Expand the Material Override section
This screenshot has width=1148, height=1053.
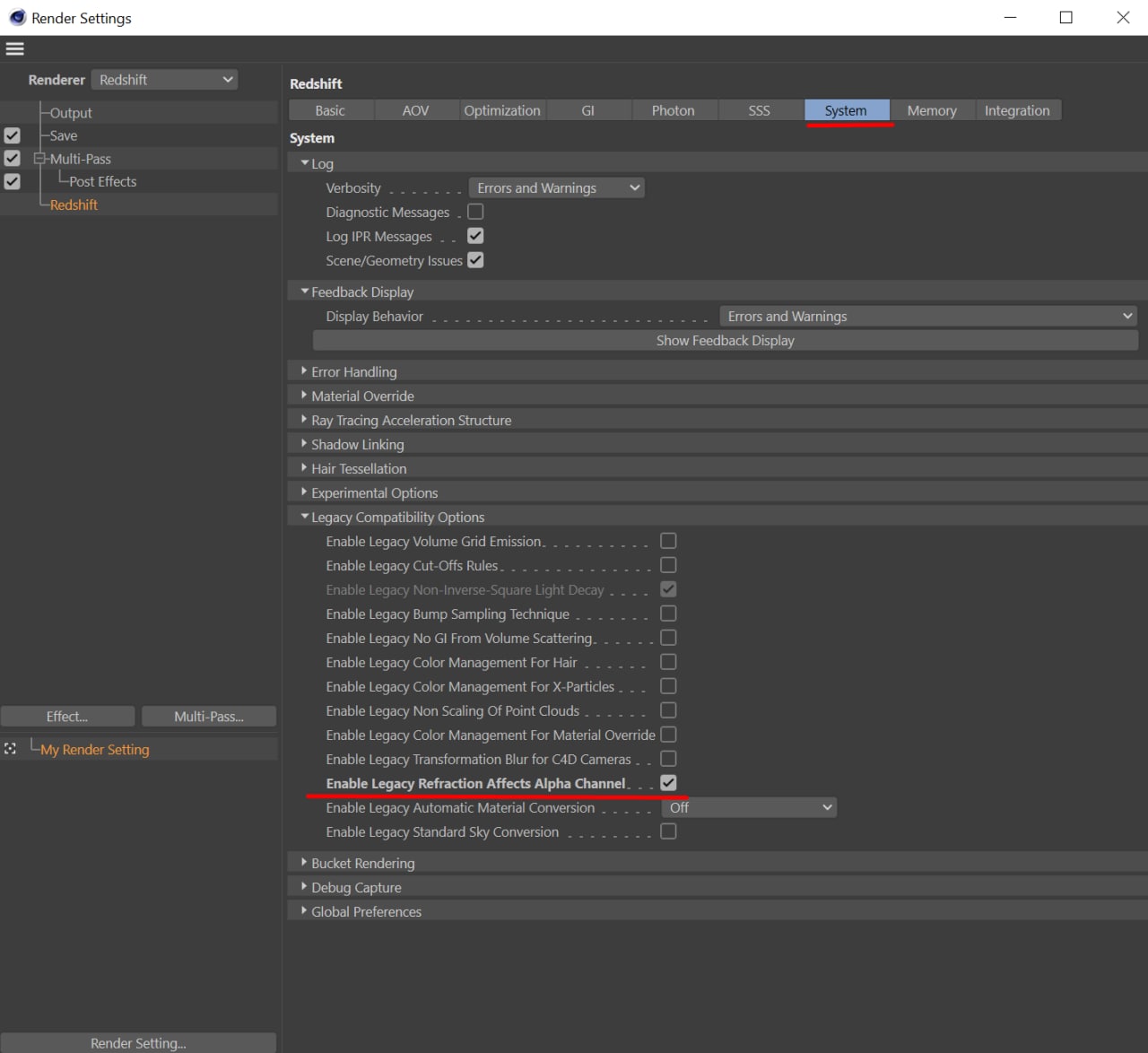point(305,396)
